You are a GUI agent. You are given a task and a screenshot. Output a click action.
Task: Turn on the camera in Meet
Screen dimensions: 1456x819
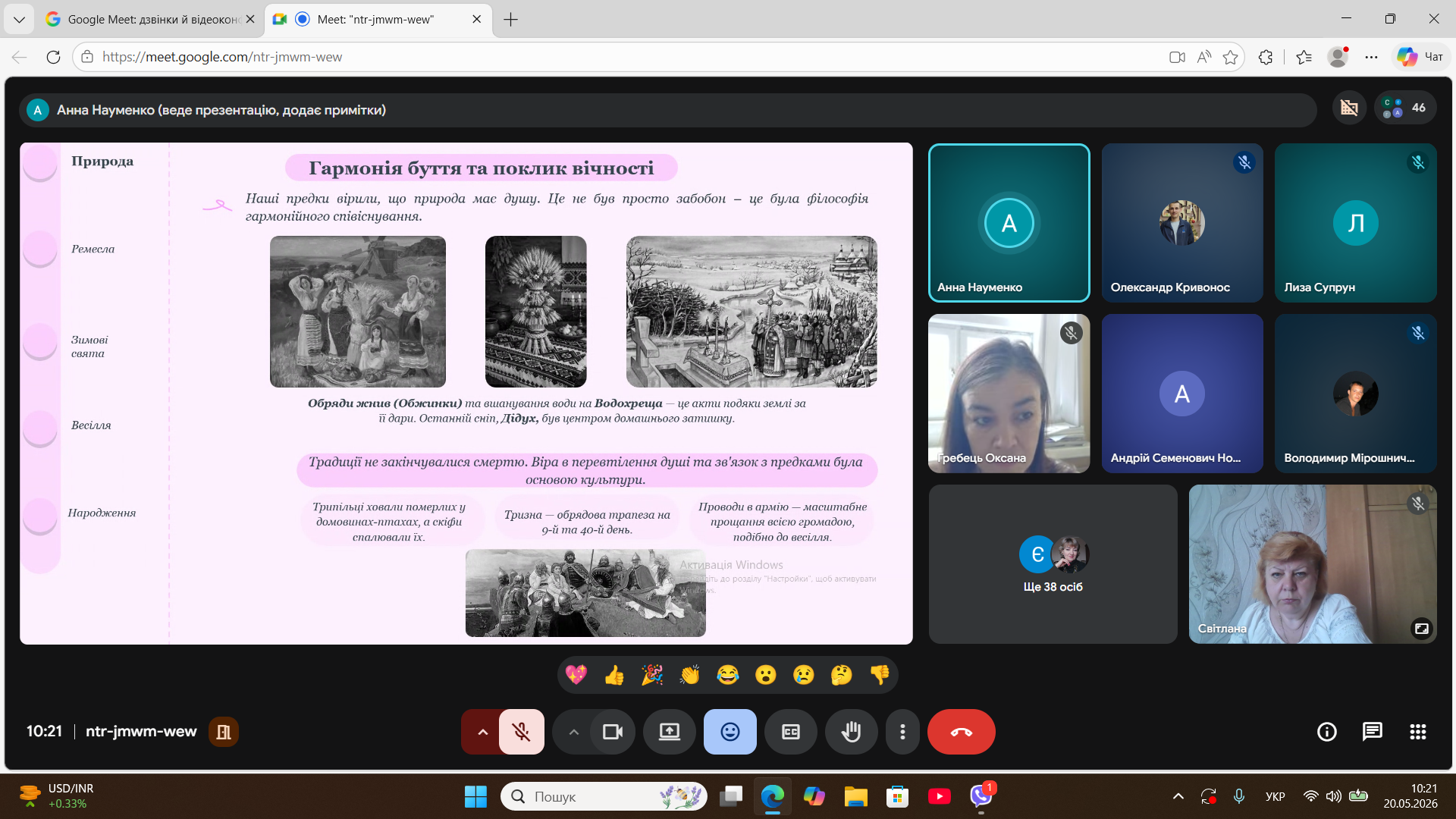613,732
